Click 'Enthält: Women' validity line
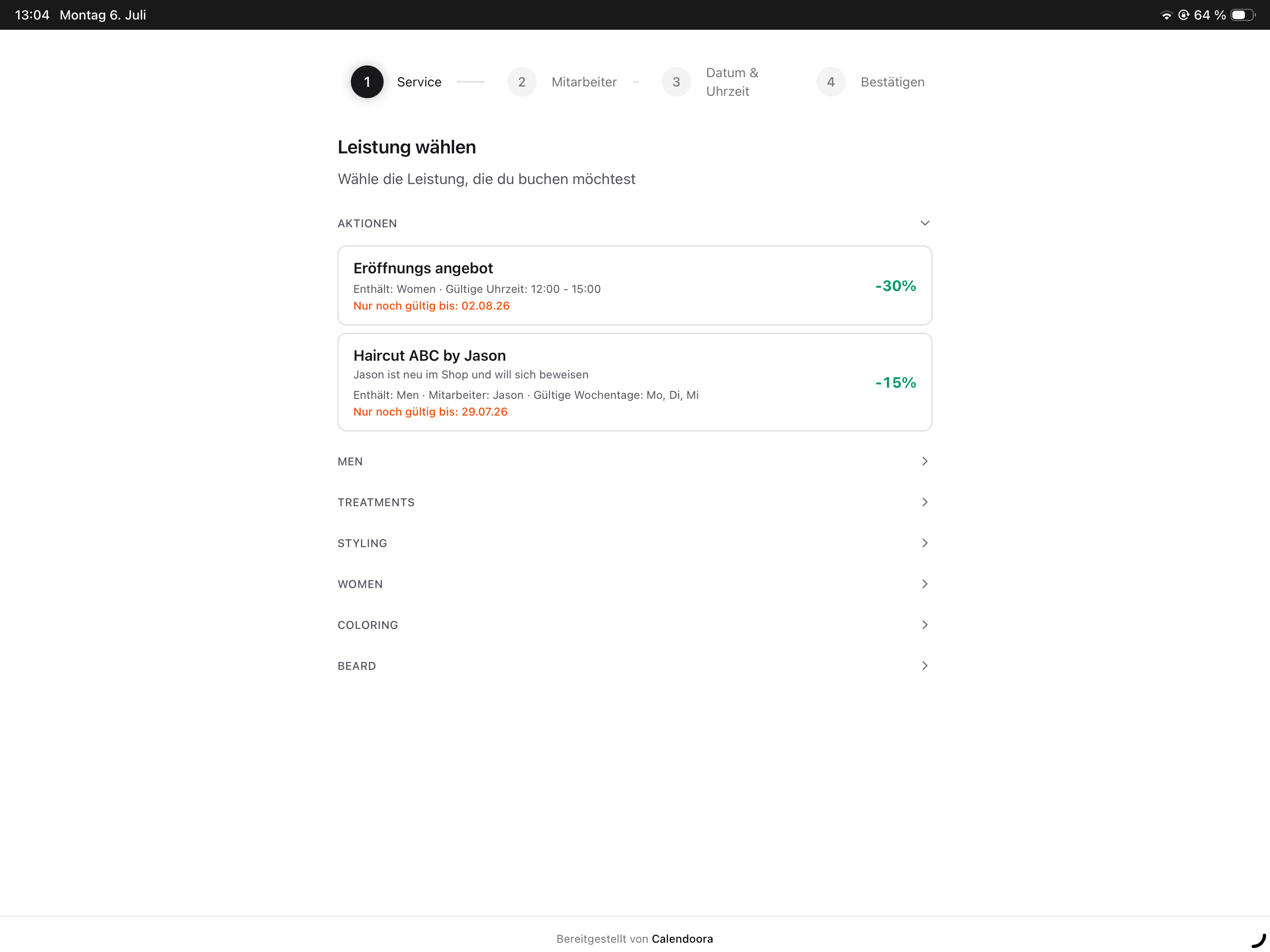1270x952 pixels. [476, 289]
